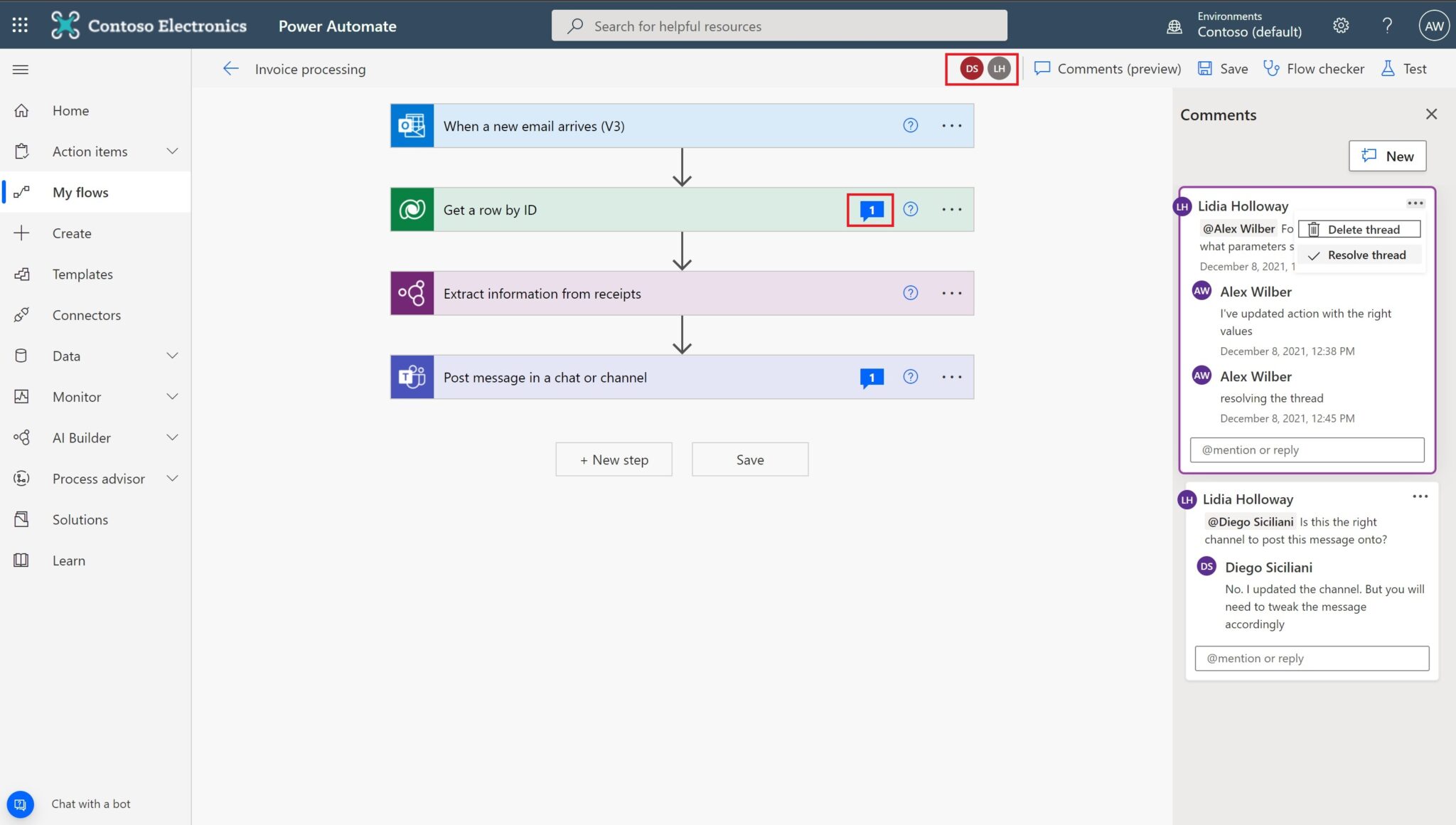This screenshot has width=1456, height=825.
Task: Expand the Data section
Action: 172,356
